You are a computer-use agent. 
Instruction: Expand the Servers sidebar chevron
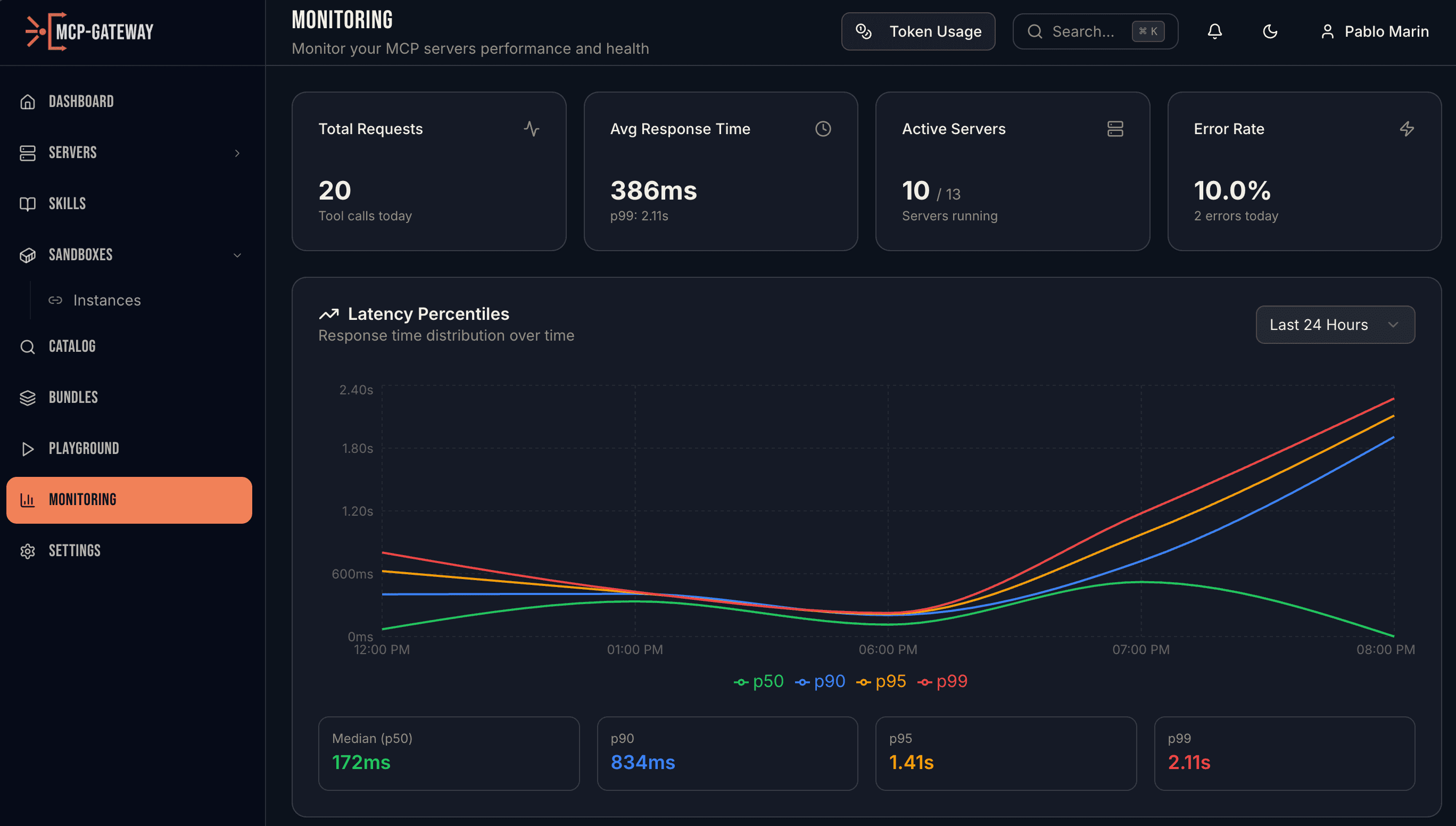pos(237,153)
